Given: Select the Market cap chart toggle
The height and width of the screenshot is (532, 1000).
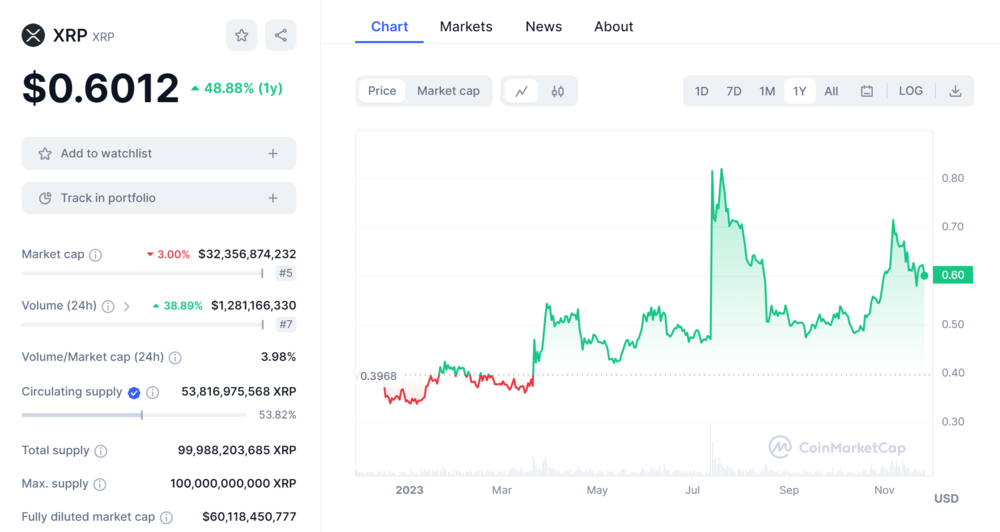Looking at the screenshot, I should (x=448, y=91).
